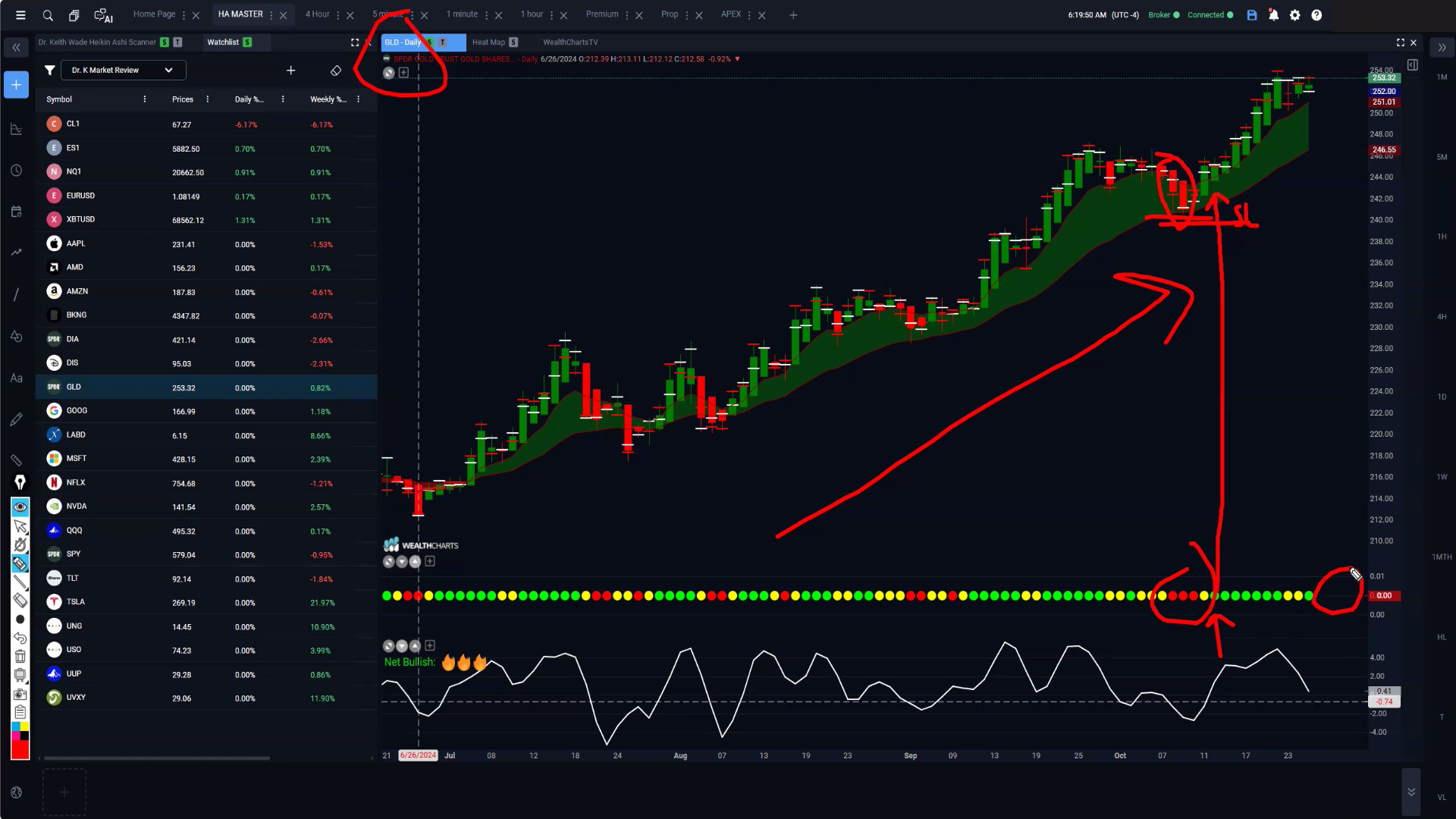The height and width of the screenshot is (819, 1456).
Task: Maximize the GLD chart panel
Action: coord(1401,42)
